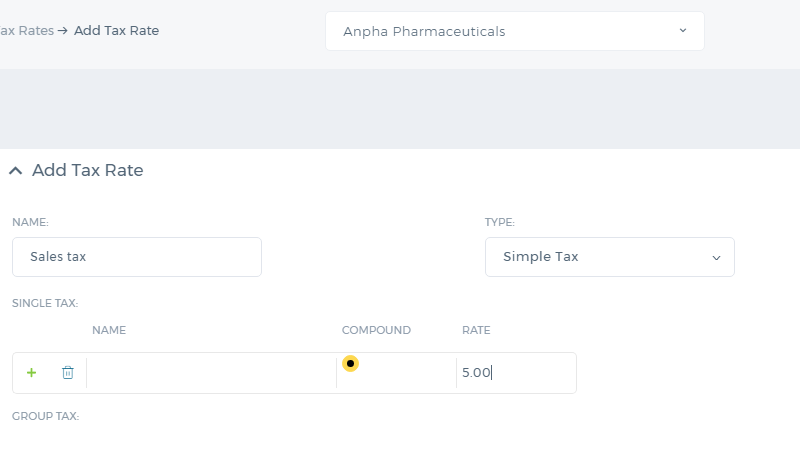Image resolution: width=800 pixels, height=449 pixels.
Task: Delete the tax row with trash icon
Action: pyautogui.click(x=68, y=373)
